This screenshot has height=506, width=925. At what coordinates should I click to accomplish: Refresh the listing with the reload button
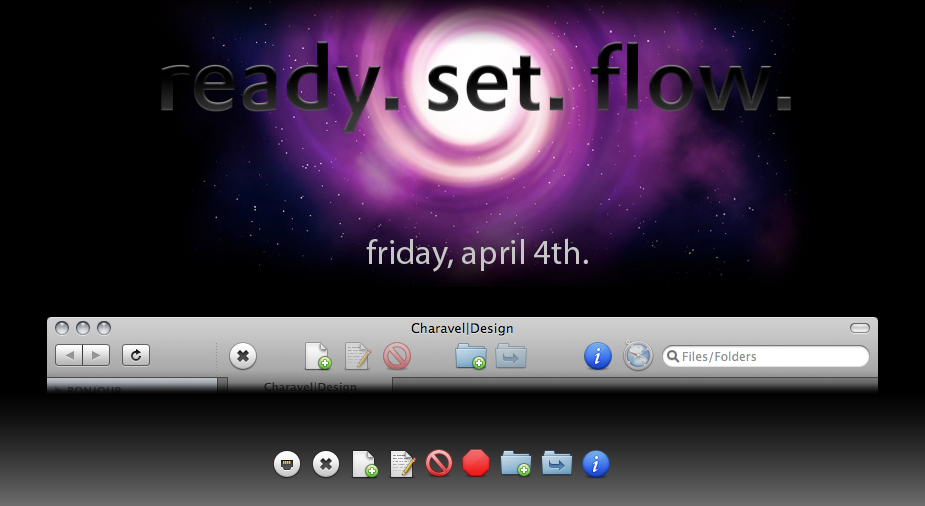coord(136,355)
